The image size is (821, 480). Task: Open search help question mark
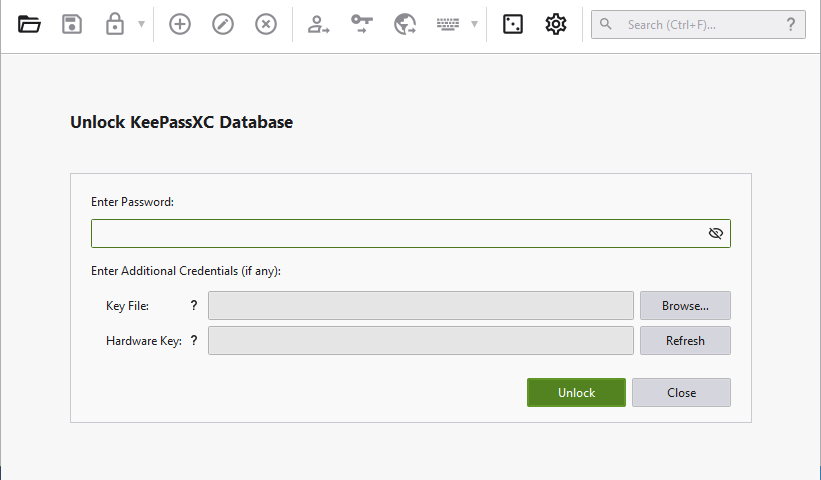click(x=791, y=24)
